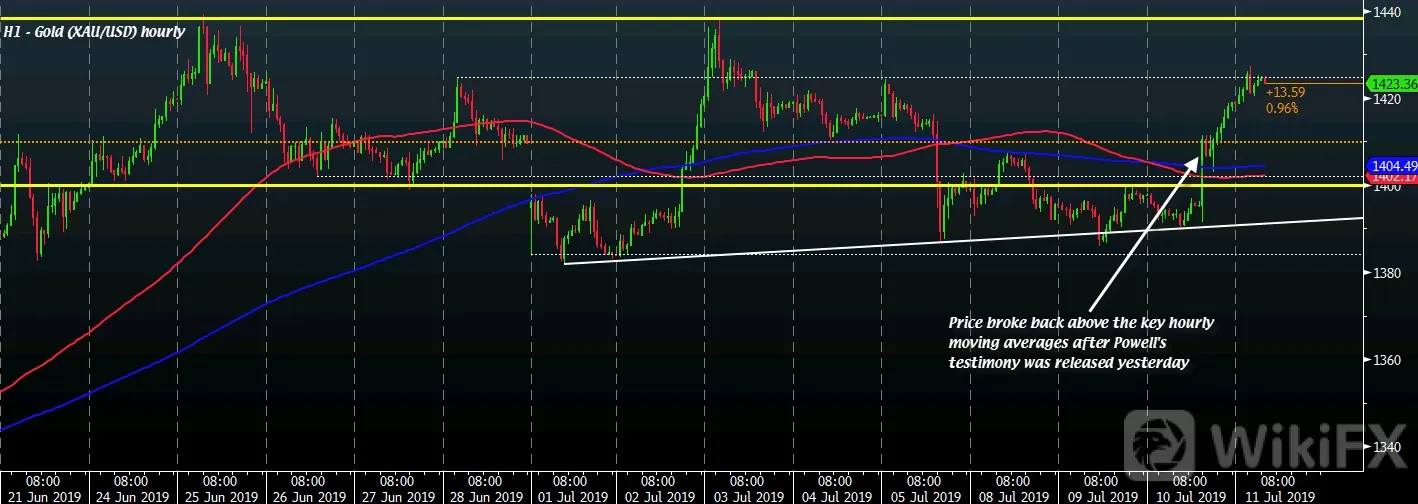Click the red 1402.17 moving average label
This screenshot has height=504, width=1418.
point(1391,178)
